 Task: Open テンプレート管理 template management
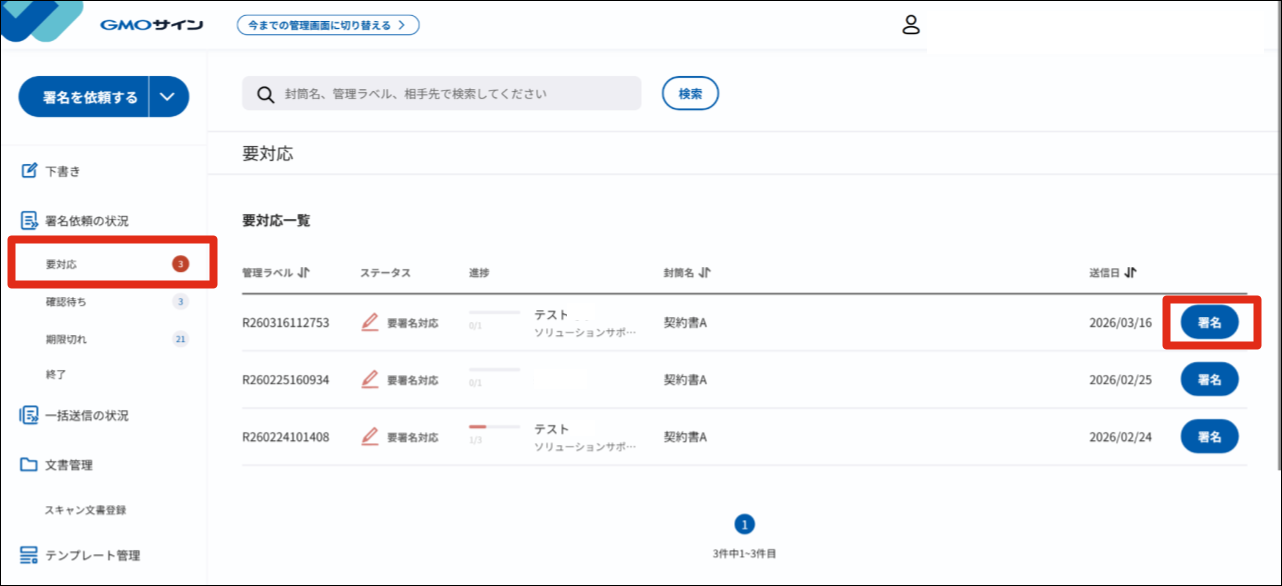click(x=92, y=555)
